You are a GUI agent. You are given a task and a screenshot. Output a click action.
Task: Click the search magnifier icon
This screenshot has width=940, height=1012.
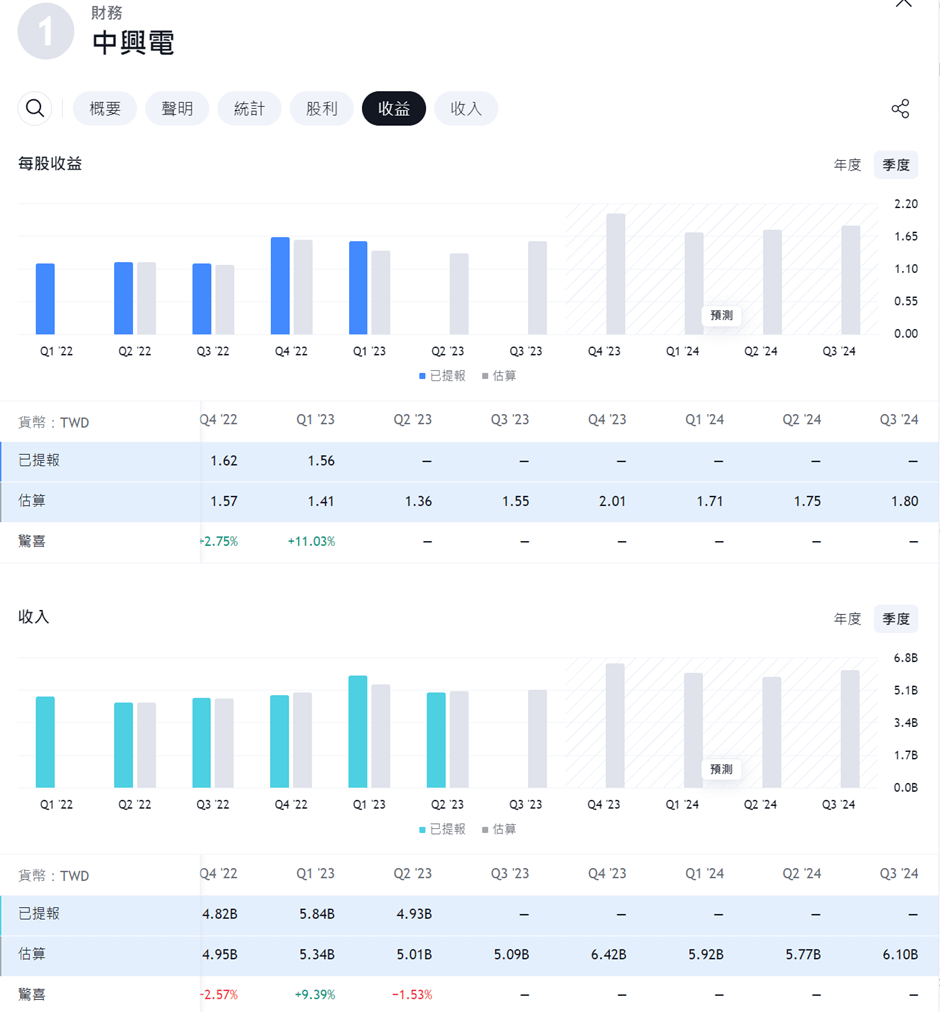point(35,109)
